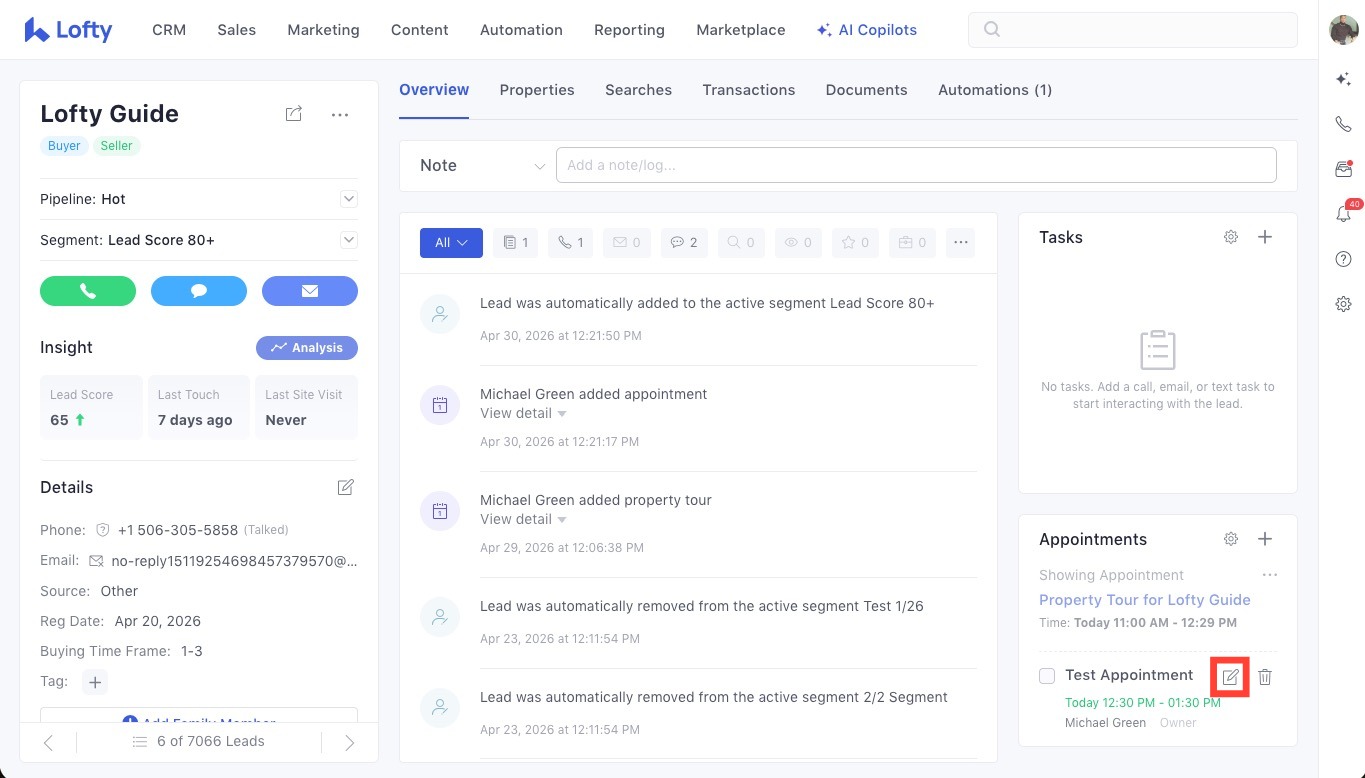
Task: Add a tag with plus icon
Action: click(x=95, y=682)
